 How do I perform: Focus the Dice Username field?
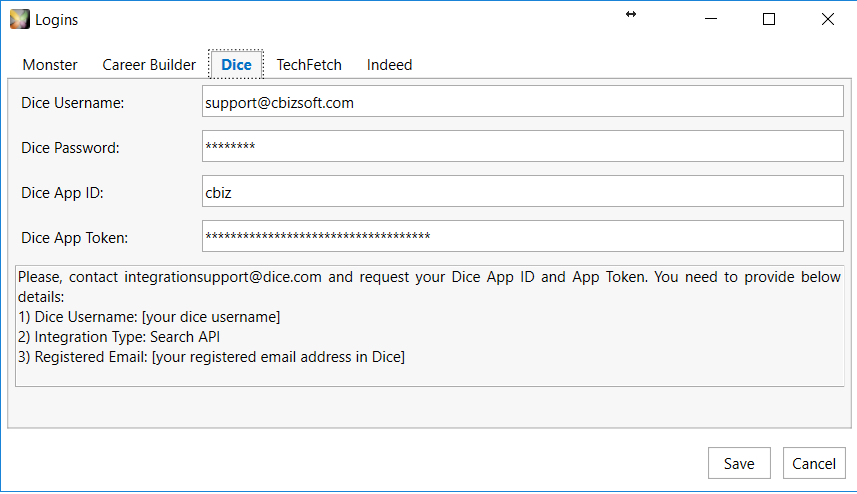pyautogui.click(x=523, y=101)
